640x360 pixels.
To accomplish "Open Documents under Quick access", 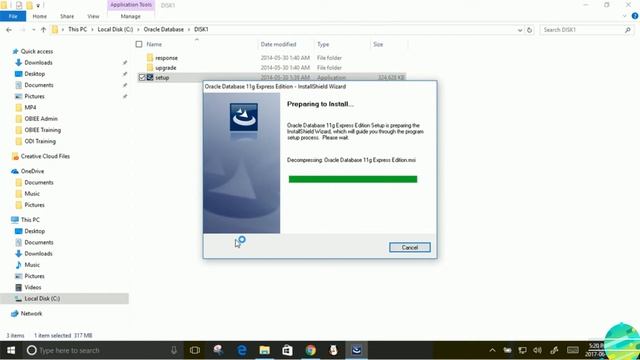I will 38,85.
